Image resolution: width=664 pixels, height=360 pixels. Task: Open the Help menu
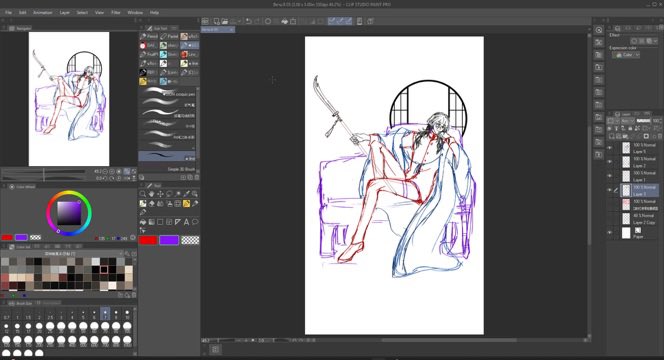(155, 13)
